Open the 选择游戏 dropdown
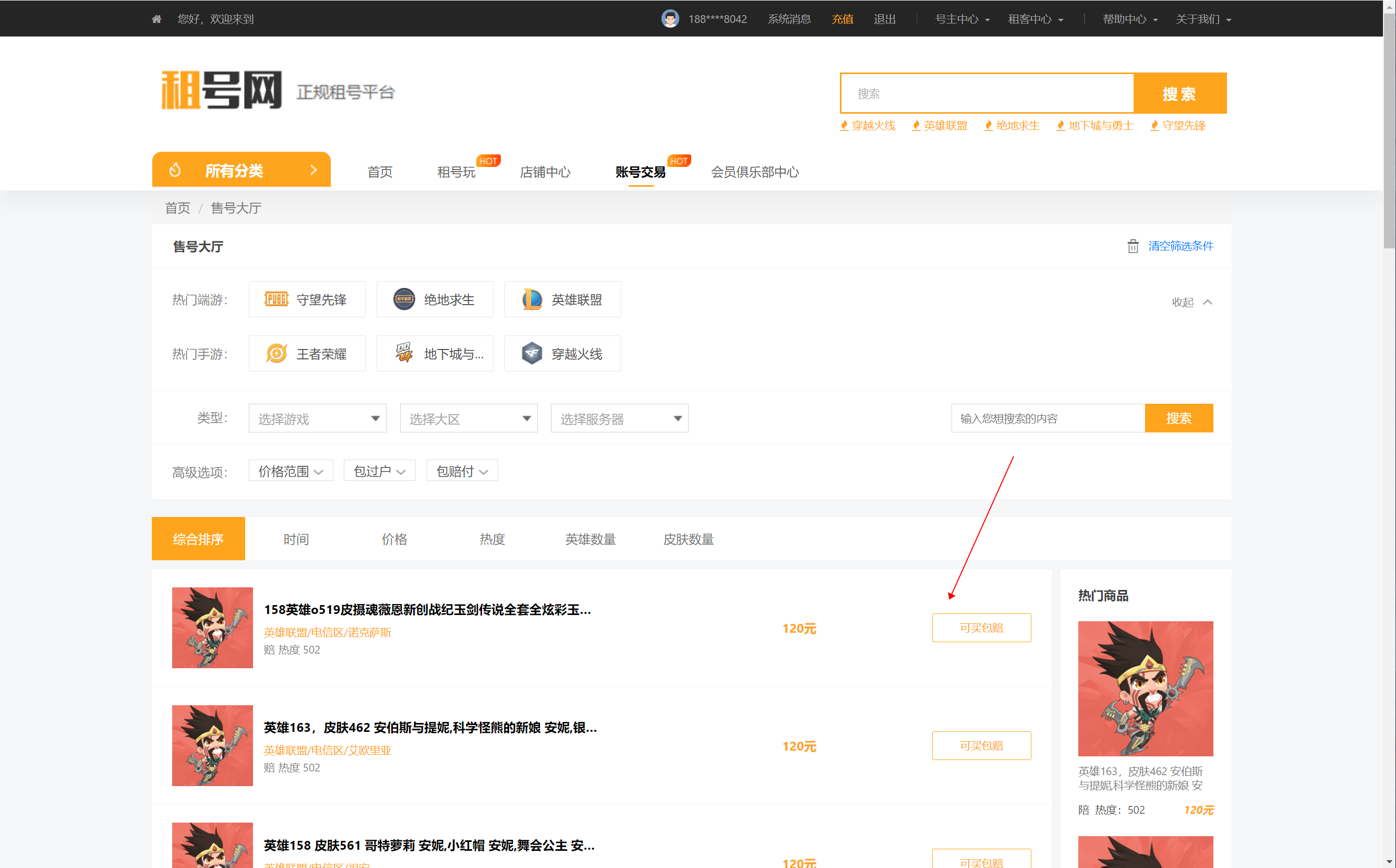The width and height of the screenshot is (1396, 868). (317, 418)
